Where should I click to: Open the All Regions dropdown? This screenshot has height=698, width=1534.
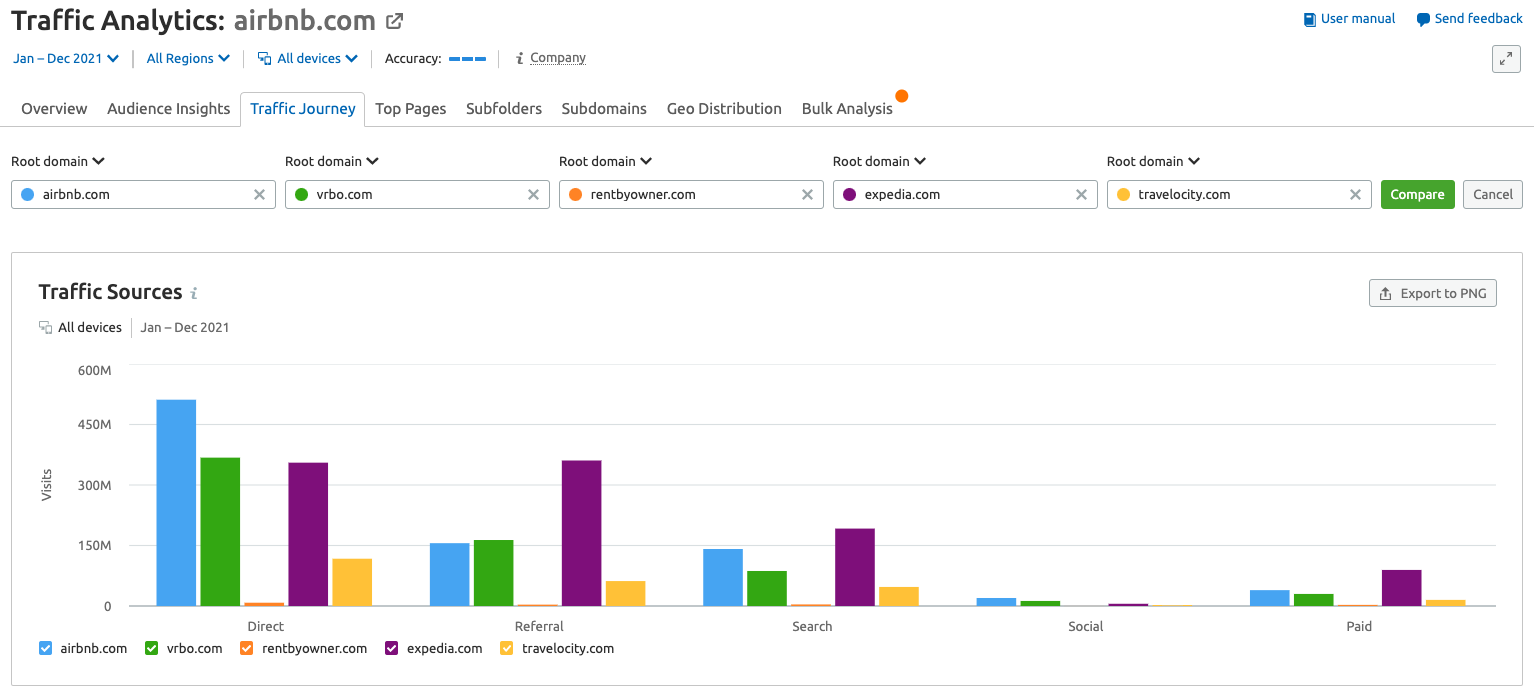(188, 59)
